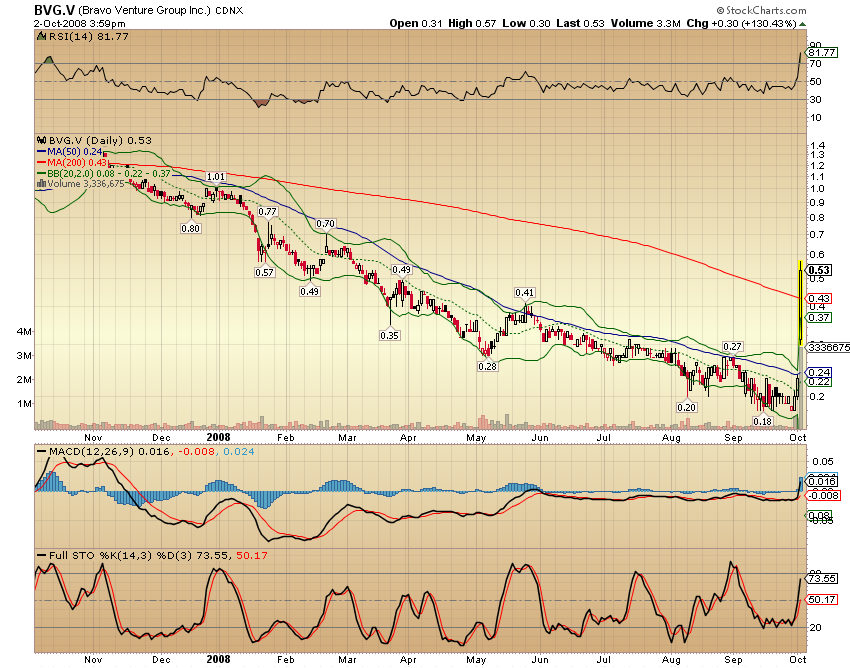Click the 'Low 0.30' value
This screenshot has width=850, height=668.
[526, 23]
